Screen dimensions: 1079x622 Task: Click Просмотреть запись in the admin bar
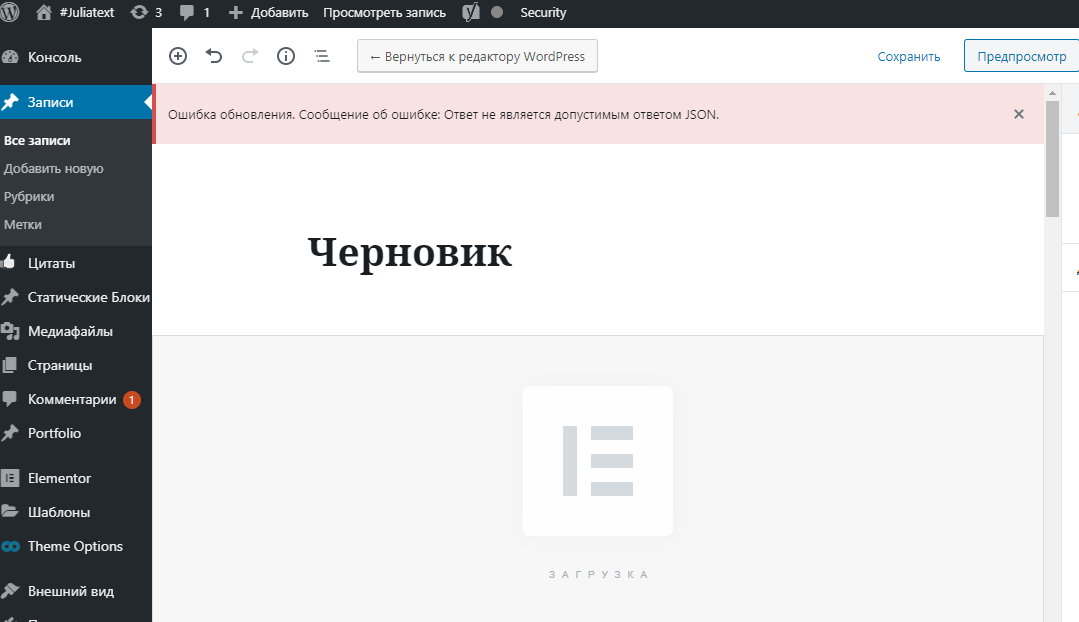[383, 13]
